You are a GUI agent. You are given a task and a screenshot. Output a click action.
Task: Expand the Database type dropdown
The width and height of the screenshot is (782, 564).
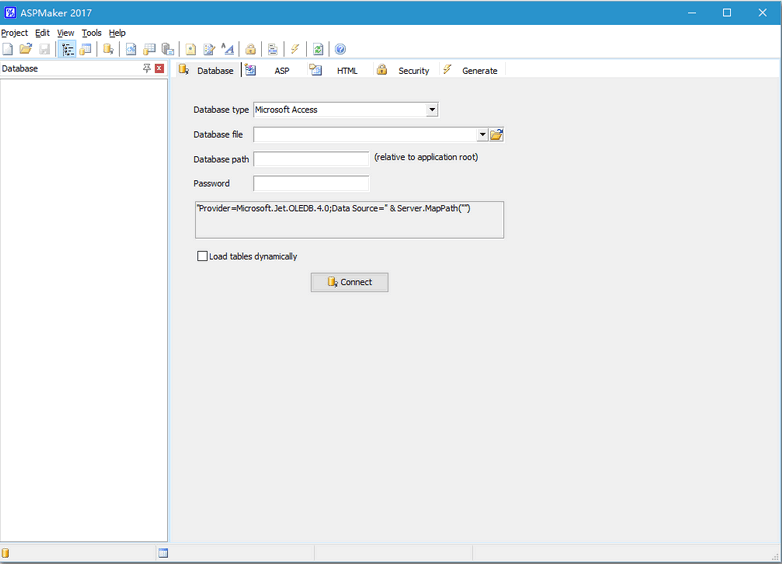[x=432, y=110]
